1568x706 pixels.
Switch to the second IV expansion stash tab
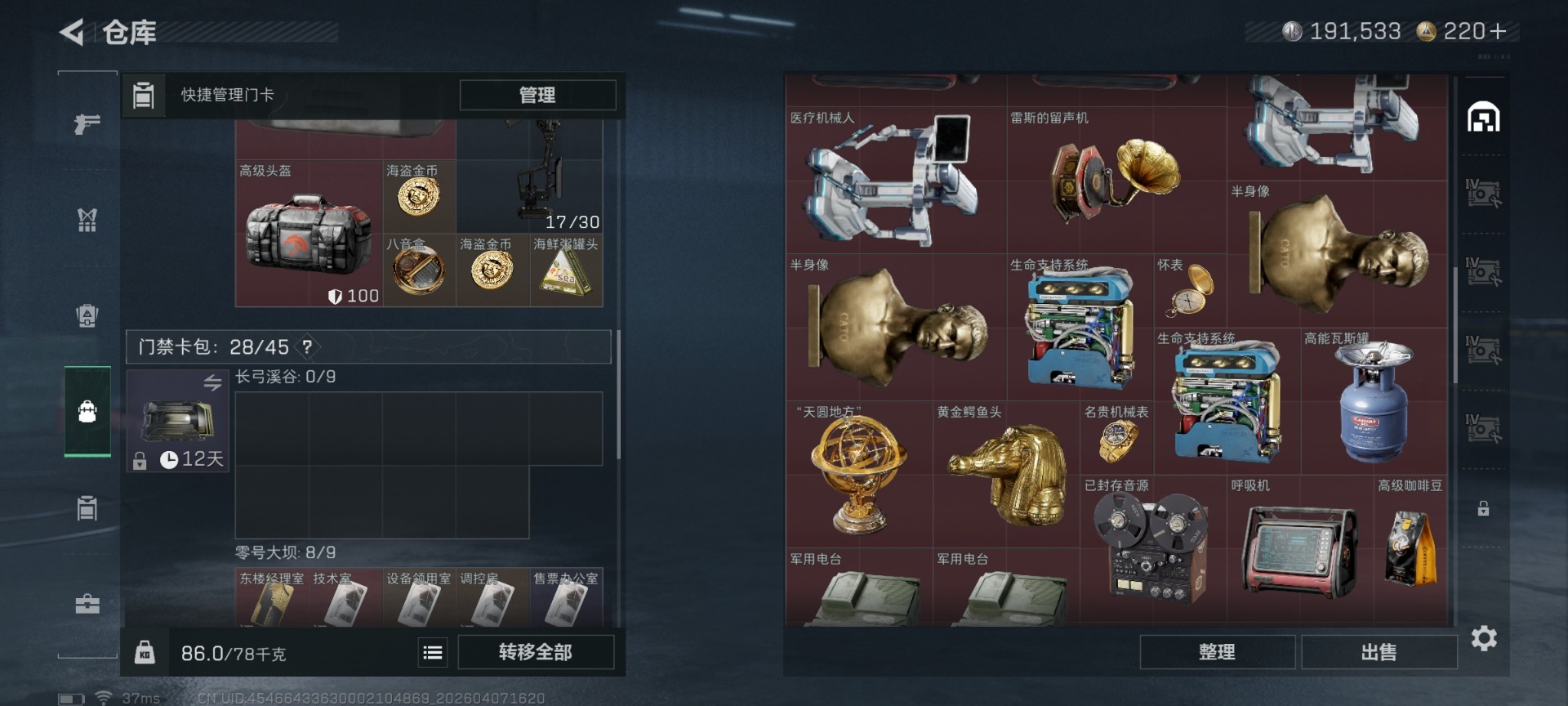[1484, 272]
